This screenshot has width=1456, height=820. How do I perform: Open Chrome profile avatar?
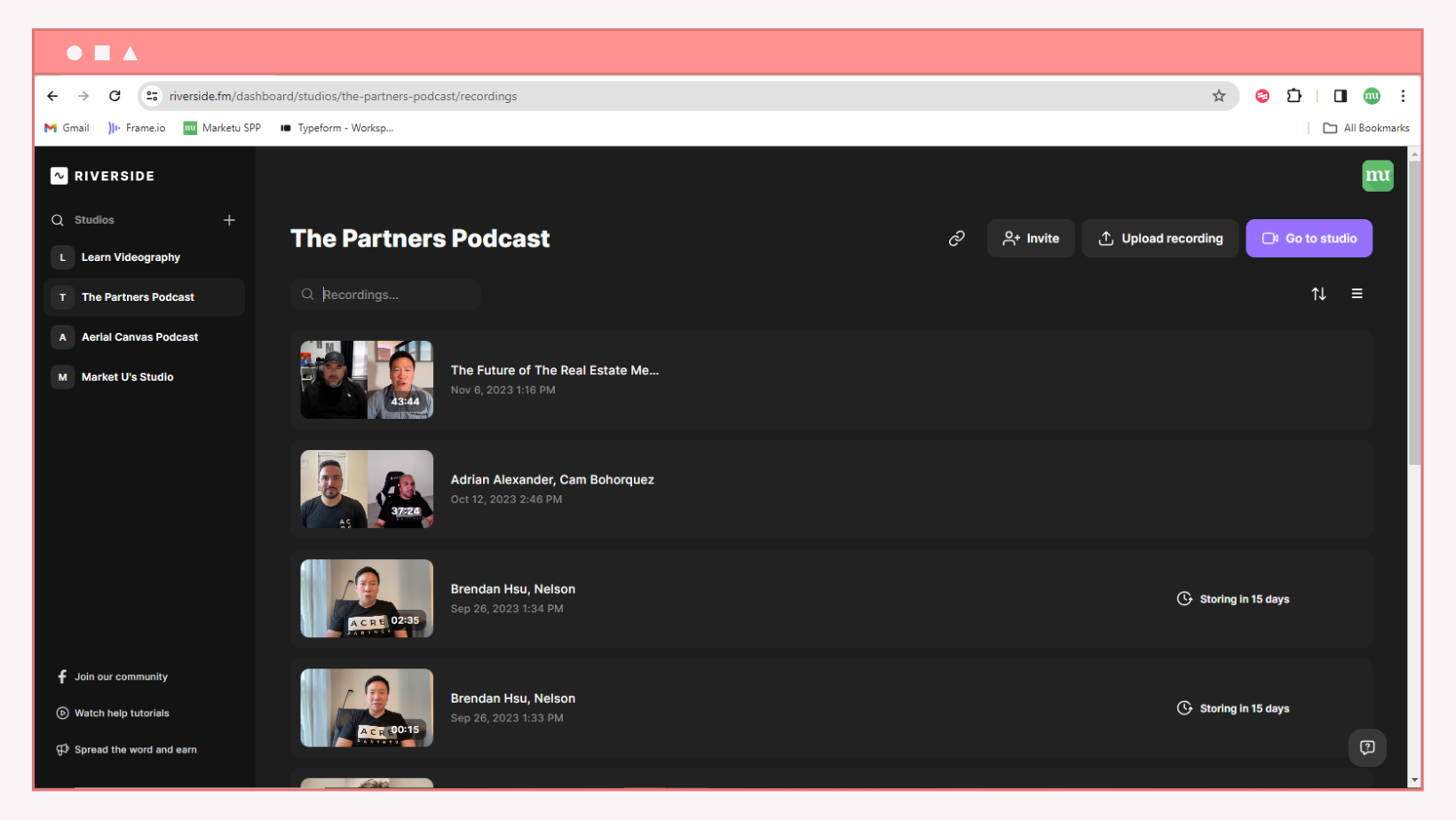pyautogui.click(x=1372, y=96)
